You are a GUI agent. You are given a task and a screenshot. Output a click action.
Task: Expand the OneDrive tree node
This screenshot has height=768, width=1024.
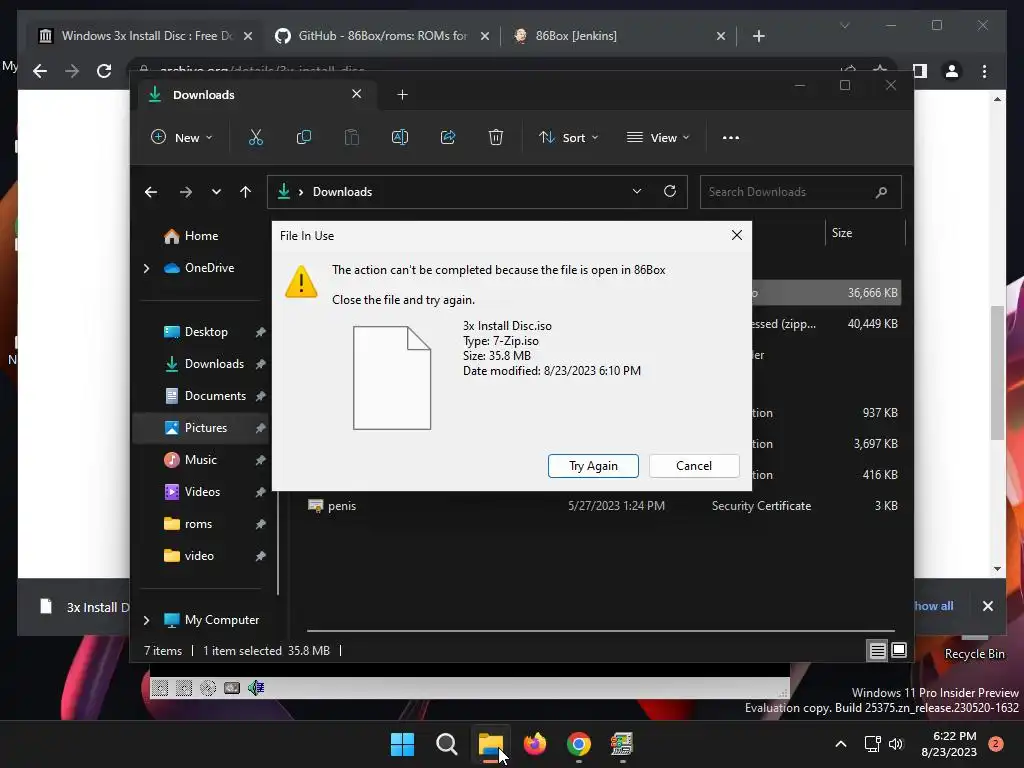146,268
